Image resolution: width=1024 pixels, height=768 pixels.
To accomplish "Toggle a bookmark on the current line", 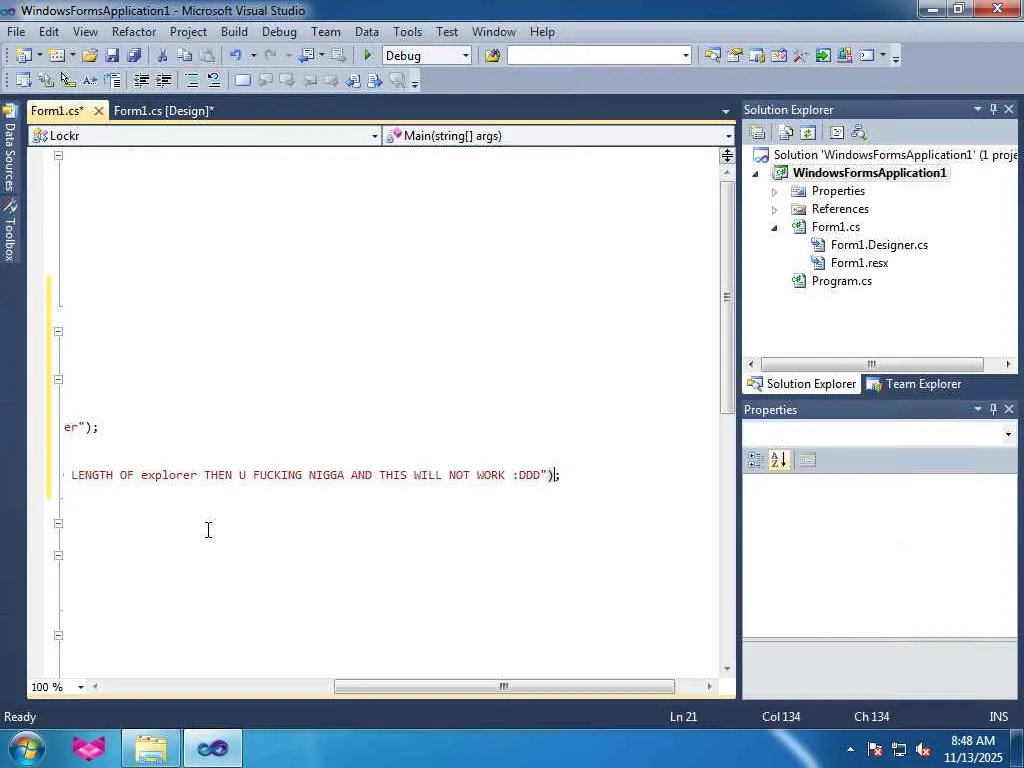I will pos(243,80).
